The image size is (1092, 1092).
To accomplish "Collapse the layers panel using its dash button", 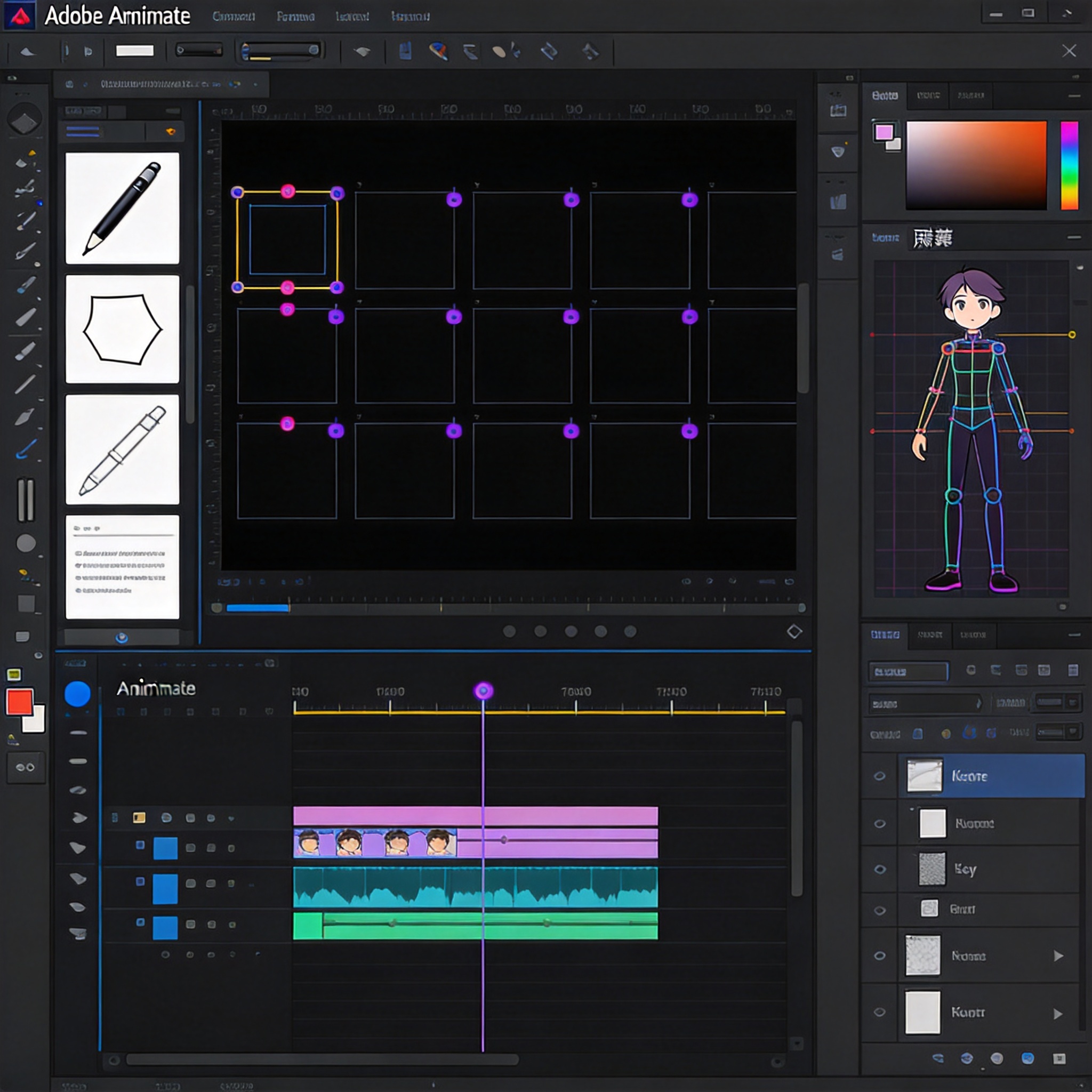I will click(x=1074, y=635).
